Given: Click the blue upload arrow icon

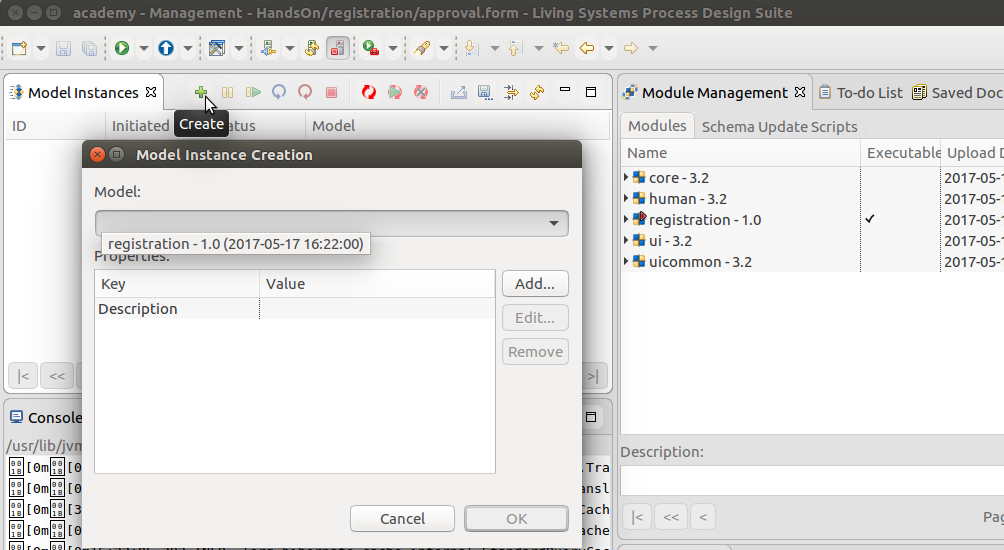Looking at the screenshot, I should [166, 48].
